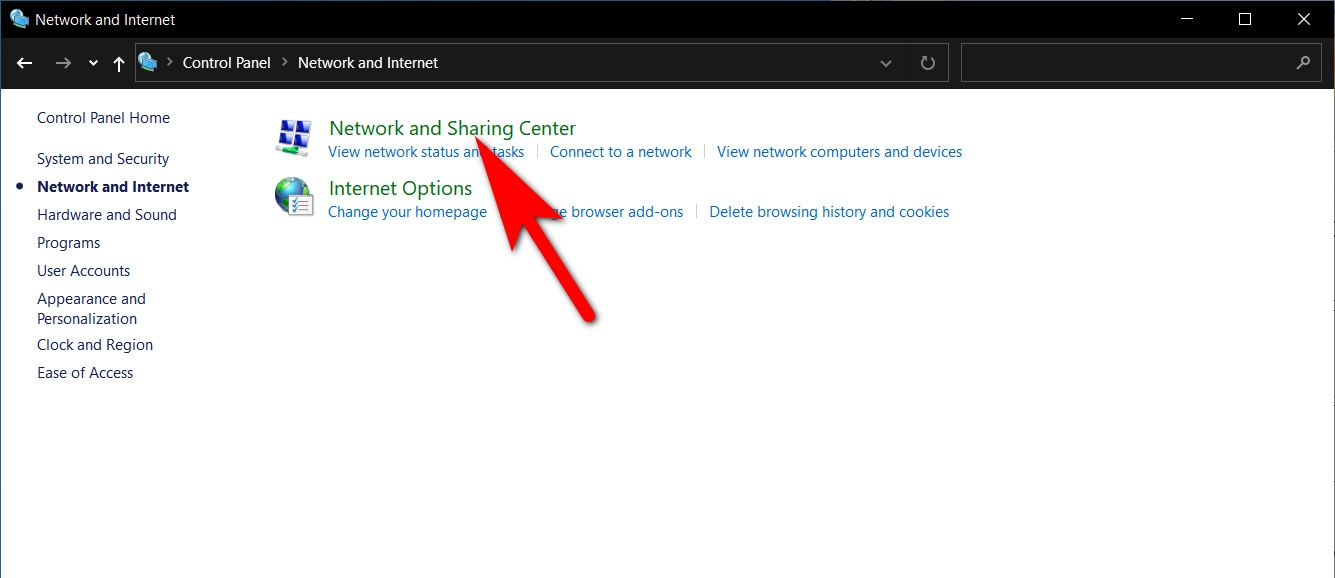This screenshot has width=1335, height=578.
Task: Open User Accounts category
Action: [x=84, y=271]
